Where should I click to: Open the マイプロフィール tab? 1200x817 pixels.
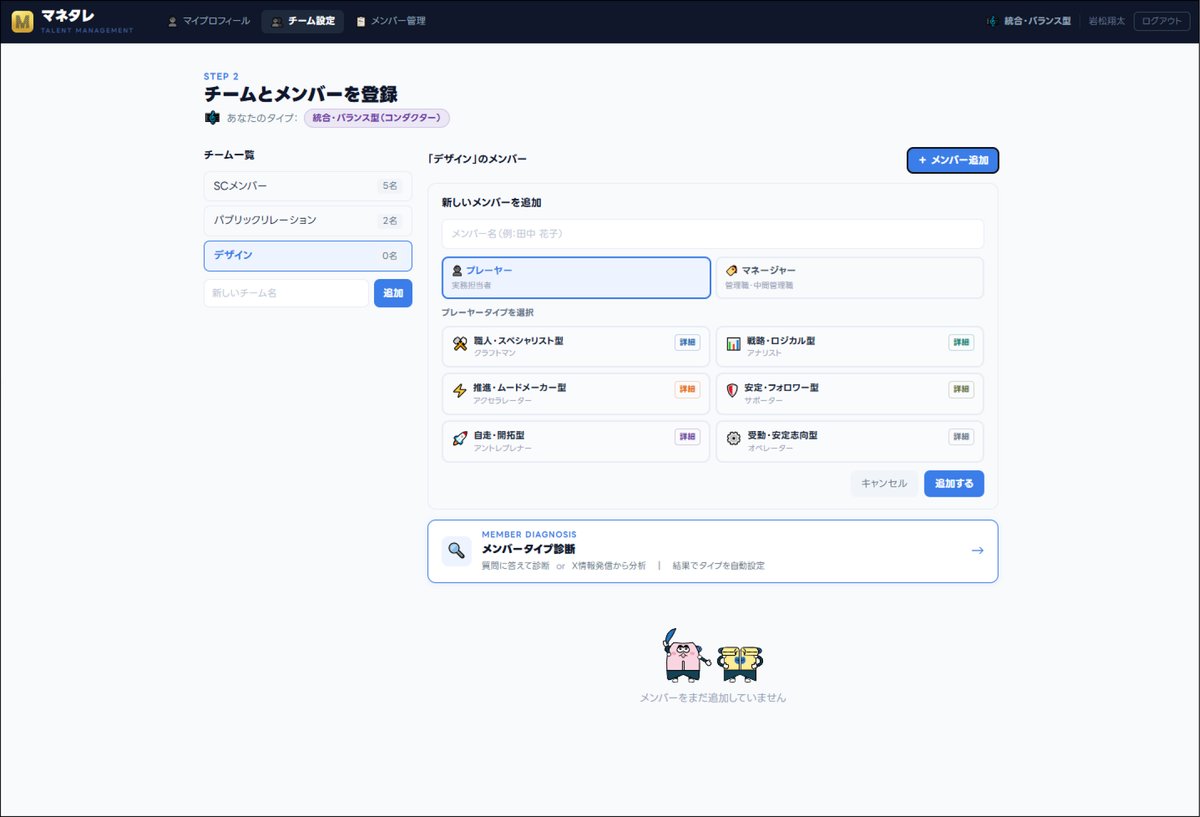[208, 21]
